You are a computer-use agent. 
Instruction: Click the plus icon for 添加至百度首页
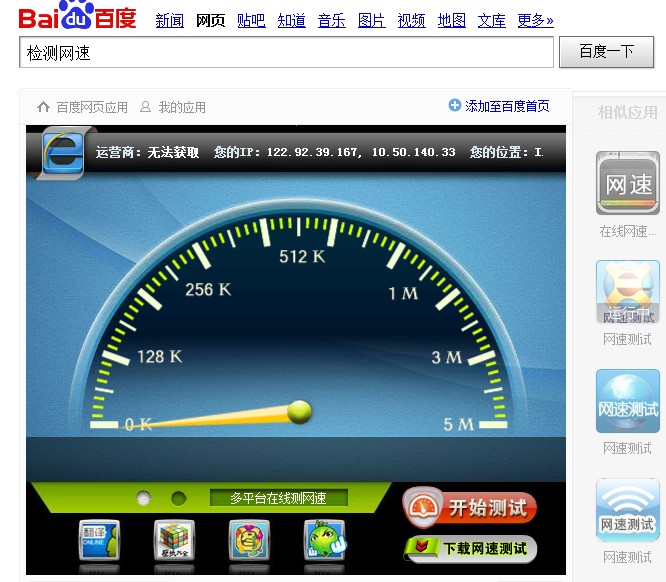pos(454,105)
